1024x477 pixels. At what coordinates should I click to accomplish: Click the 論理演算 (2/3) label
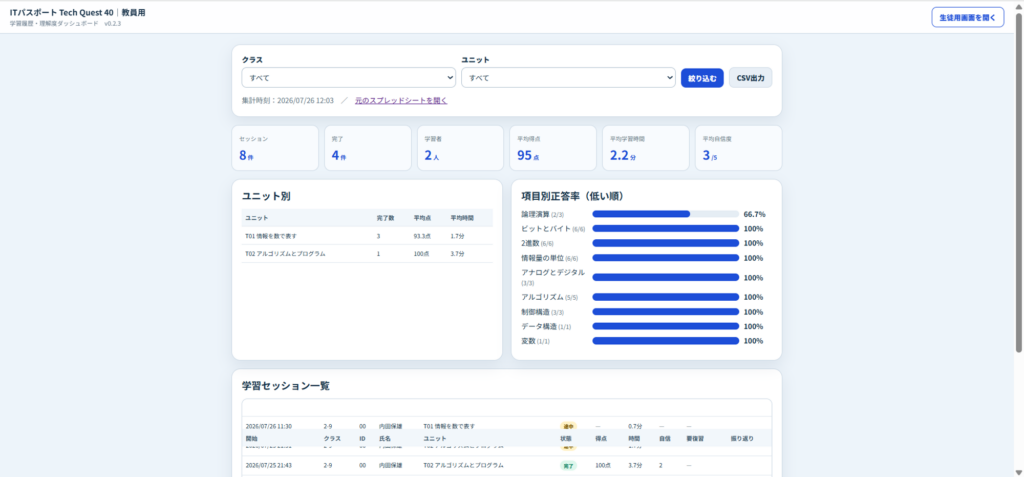tap(542, 214)
